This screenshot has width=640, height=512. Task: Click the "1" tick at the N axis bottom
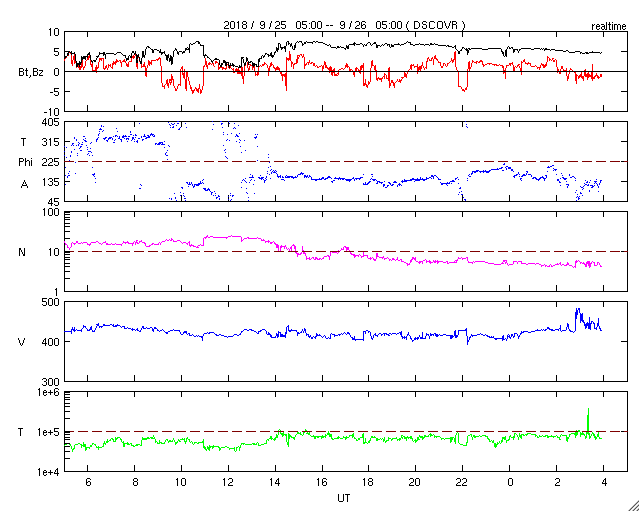57,292
